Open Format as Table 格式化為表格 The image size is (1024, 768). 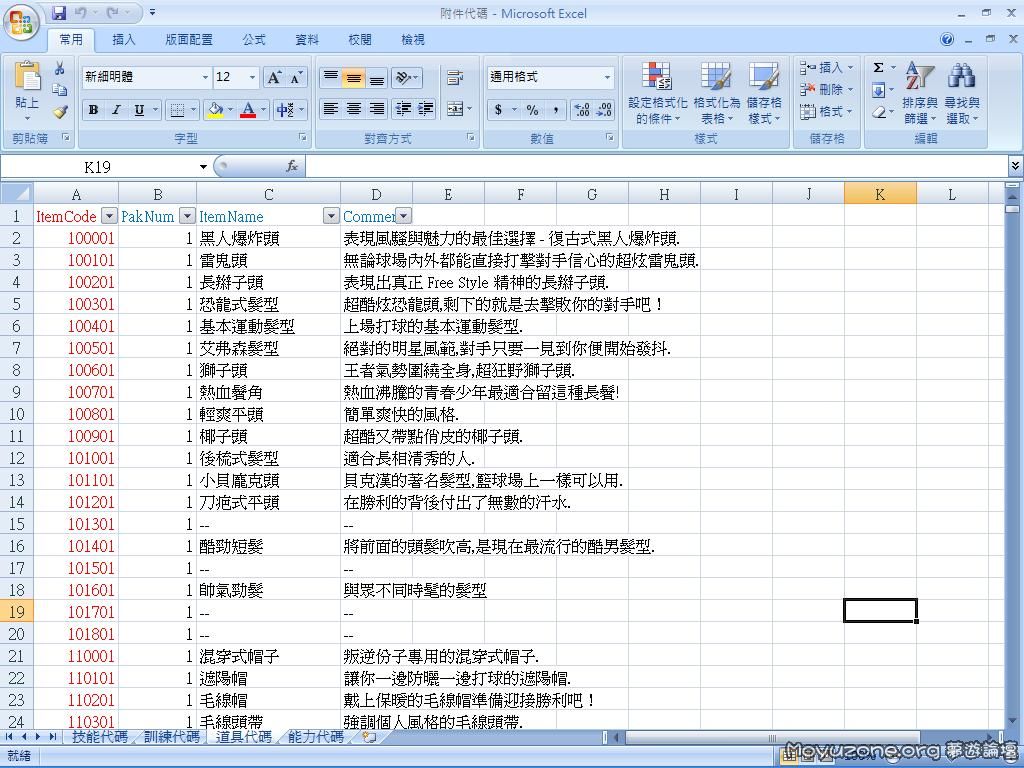pos(716,92)
